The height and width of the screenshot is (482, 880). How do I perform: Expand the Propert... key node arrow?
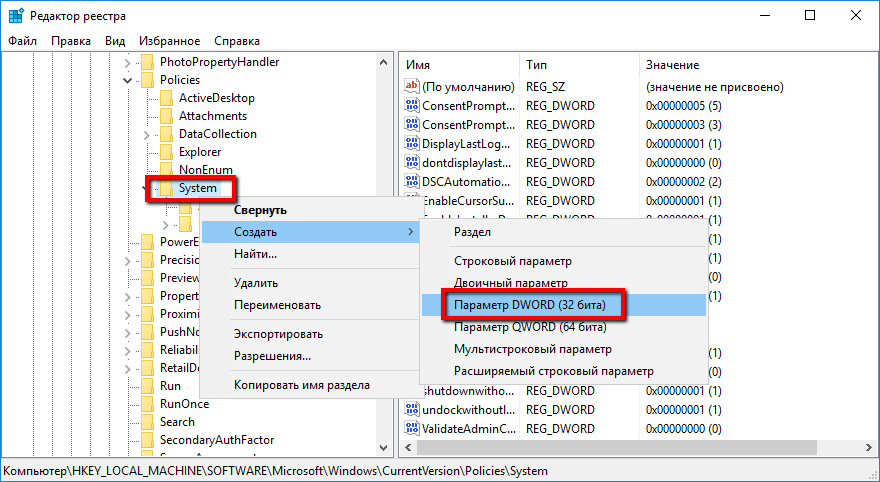[128, 297]
